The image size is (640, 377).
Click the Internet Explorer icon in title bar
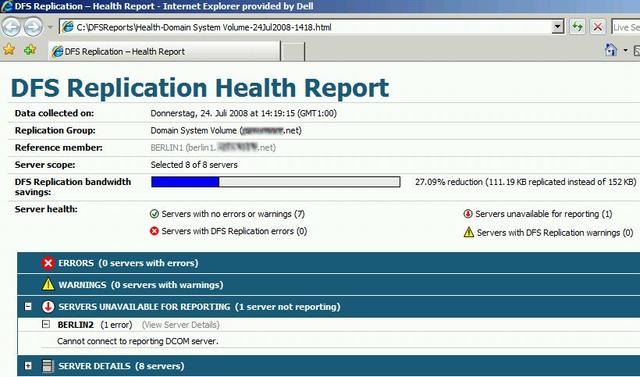click(x=7, y=6)
